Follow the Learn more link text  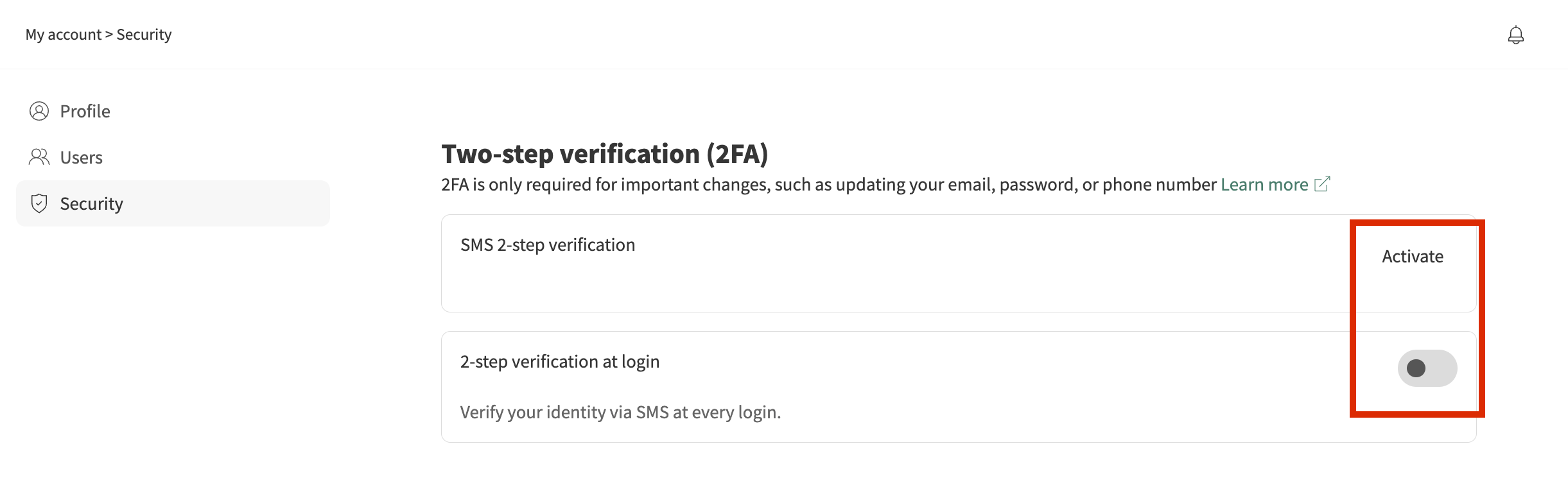coord(1264,185)
